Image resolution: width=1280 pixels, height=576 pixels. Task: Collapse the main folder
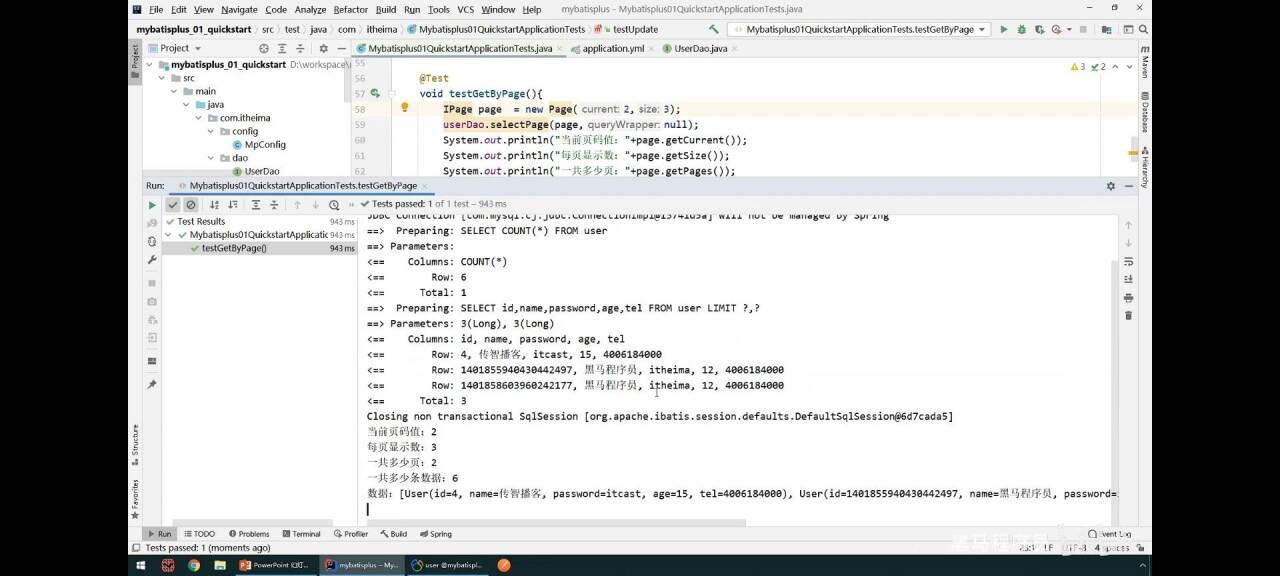tap(173, 91)
